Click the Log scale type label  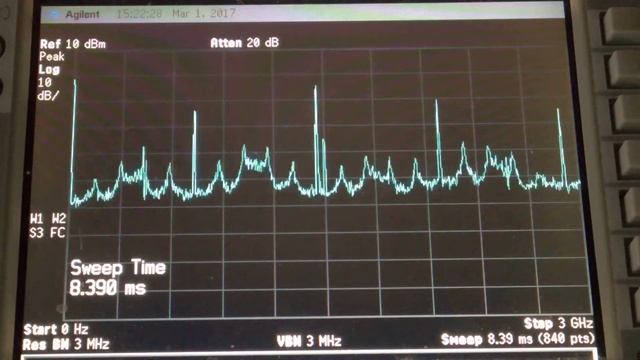point(49,70)
